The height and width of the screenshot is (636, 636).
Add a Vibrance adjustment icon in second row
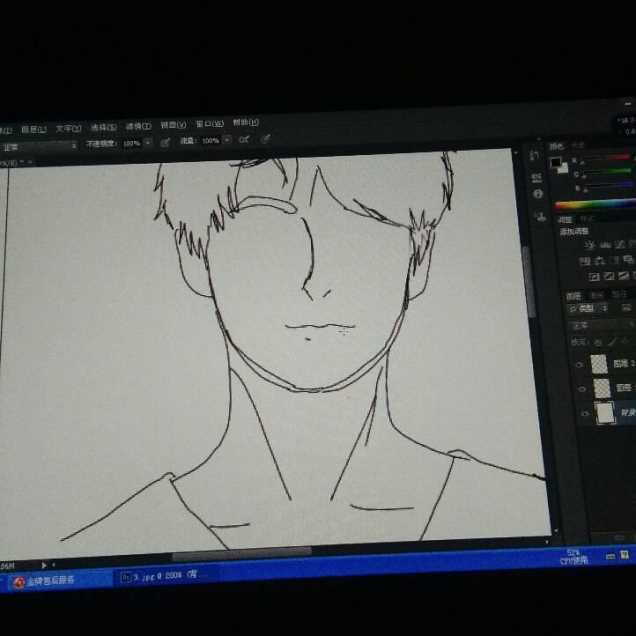(x=584, y=261)
